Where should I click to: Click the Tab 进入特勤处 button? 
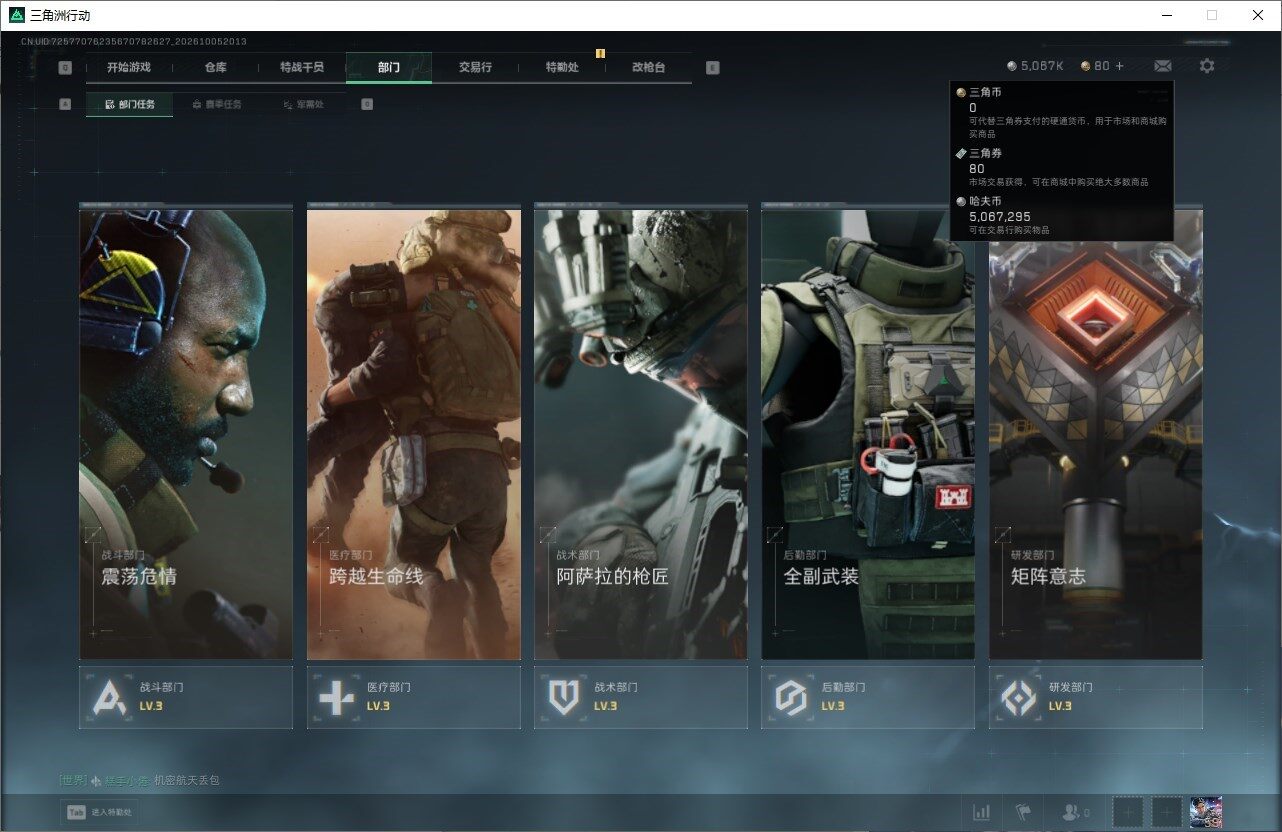point(99,813)
